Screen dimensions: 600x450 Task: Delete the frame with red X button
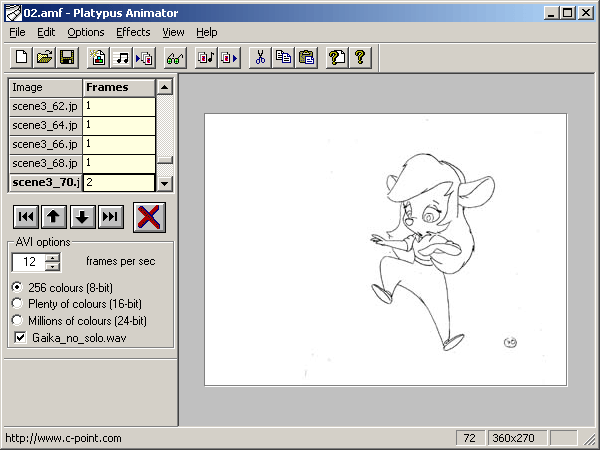(149, 217)
